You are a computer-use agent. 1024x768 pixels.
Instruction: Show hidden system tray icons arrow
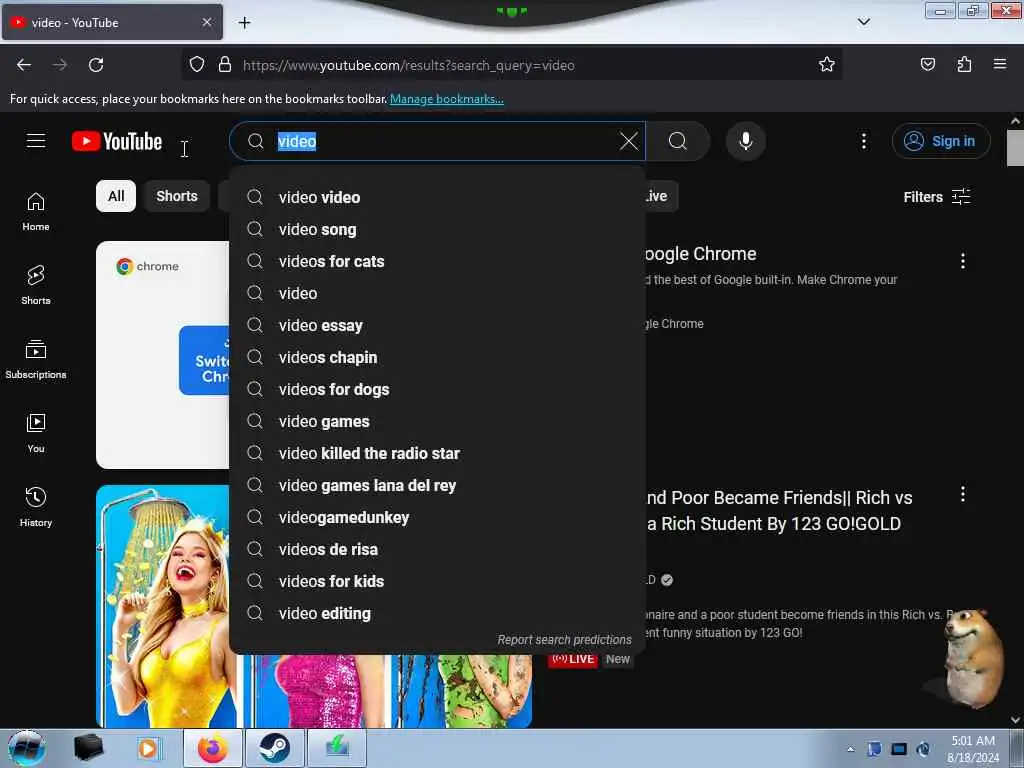[x=850, y=749]
